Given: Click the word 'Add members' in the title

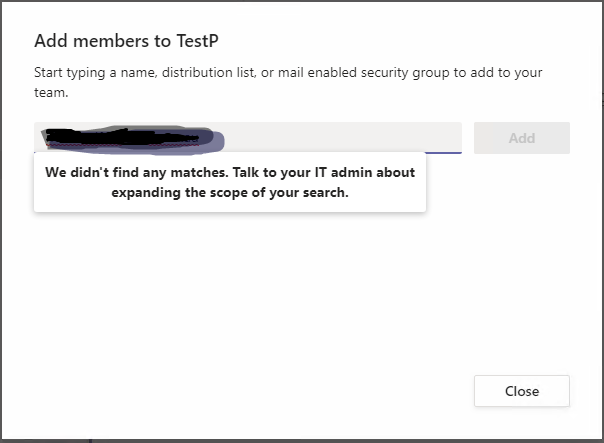Looking at the screenshot, I should (86, 41).
